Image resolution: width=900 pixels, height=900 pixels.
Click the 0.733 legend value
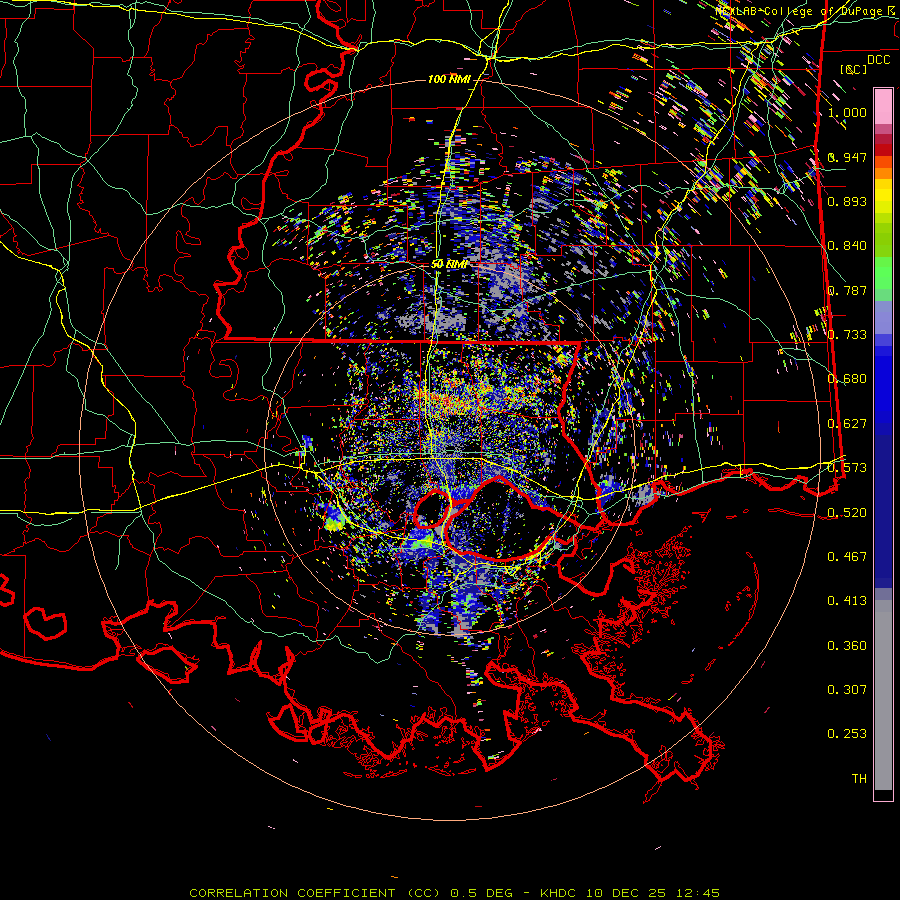[x=847, y=335]
